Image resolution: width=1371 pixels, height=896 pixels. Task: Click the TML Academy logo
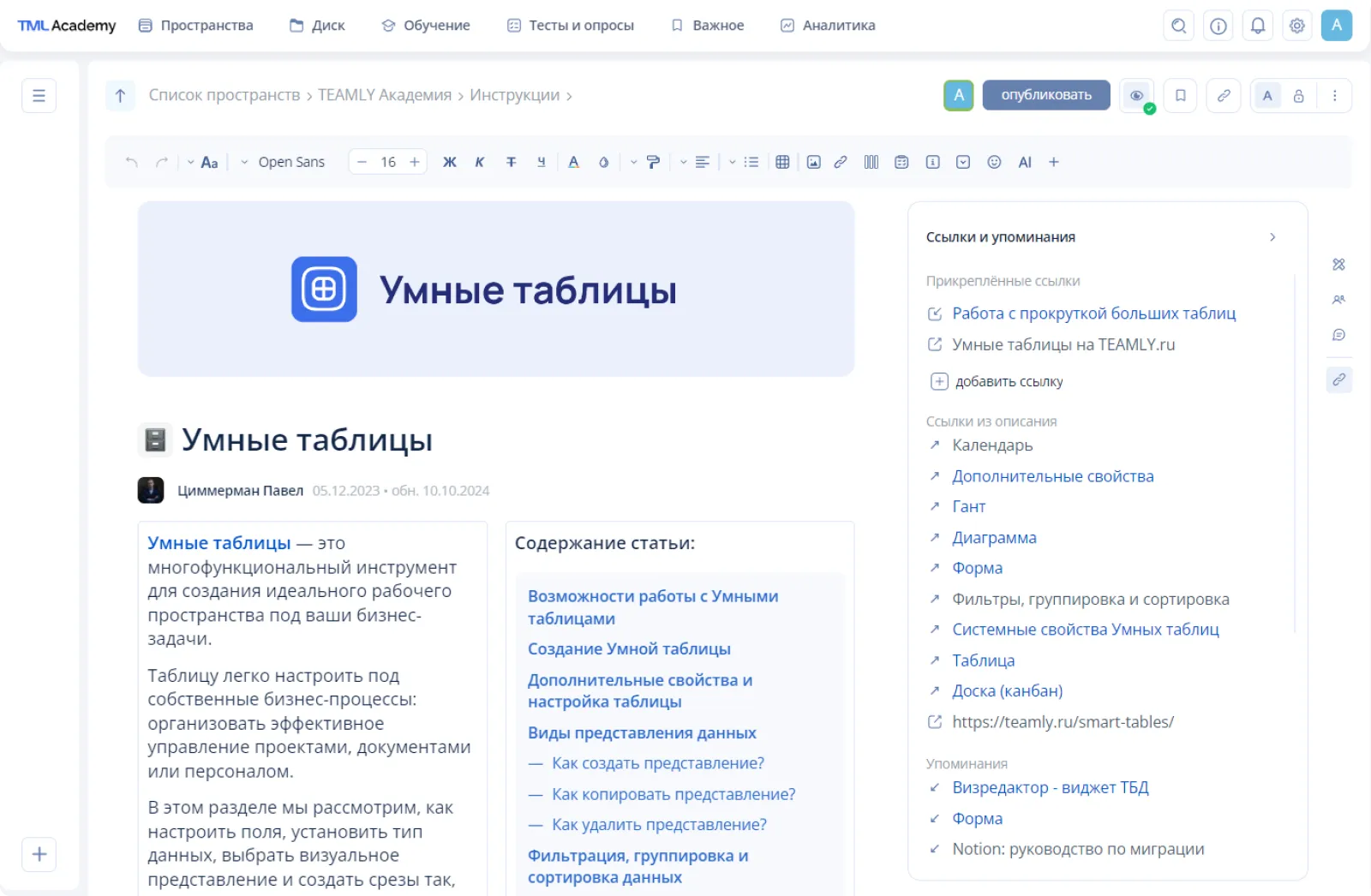67,26
